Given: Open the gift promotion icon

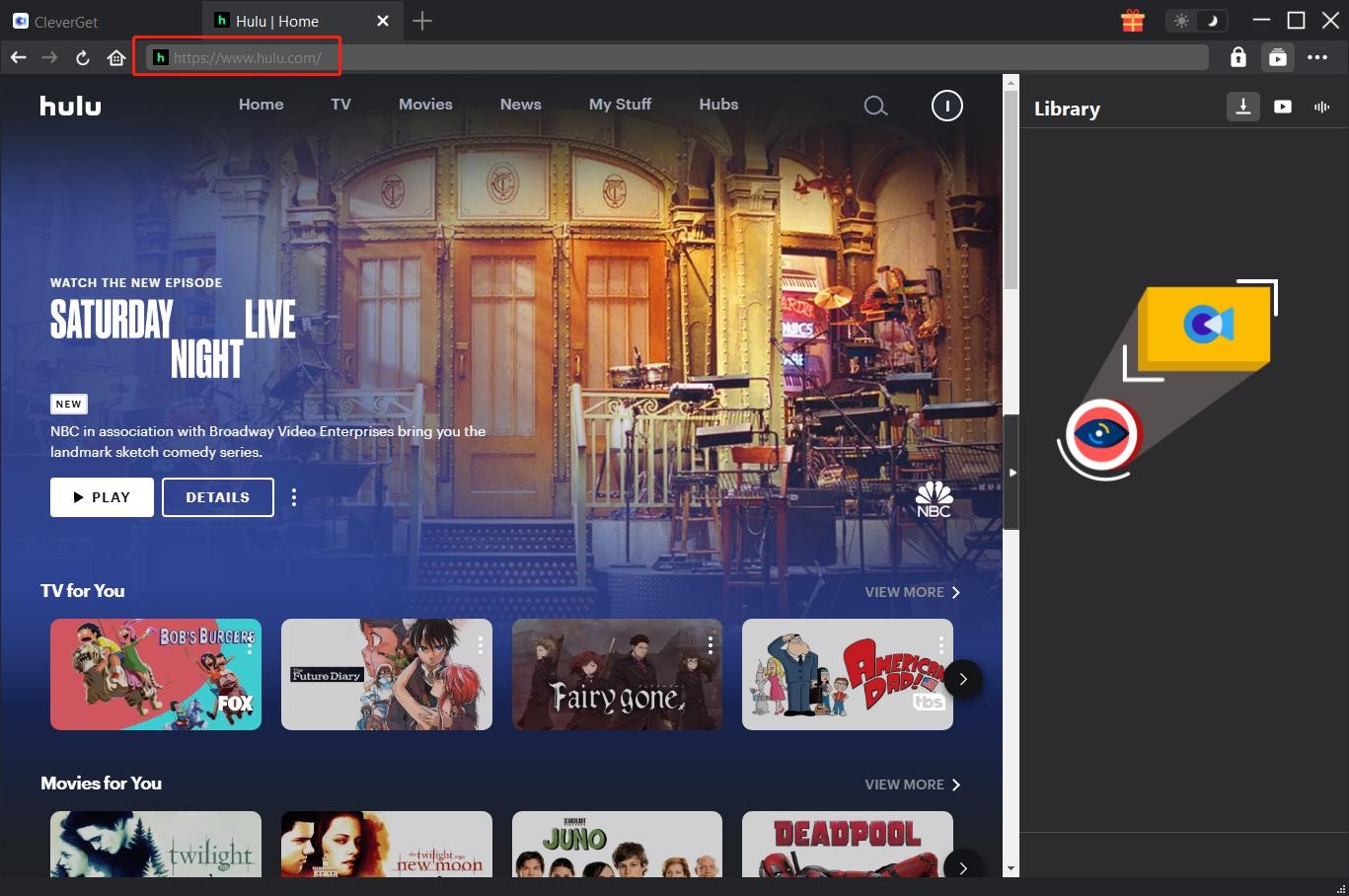Looking at the screenshot, I should (1132, 20).
